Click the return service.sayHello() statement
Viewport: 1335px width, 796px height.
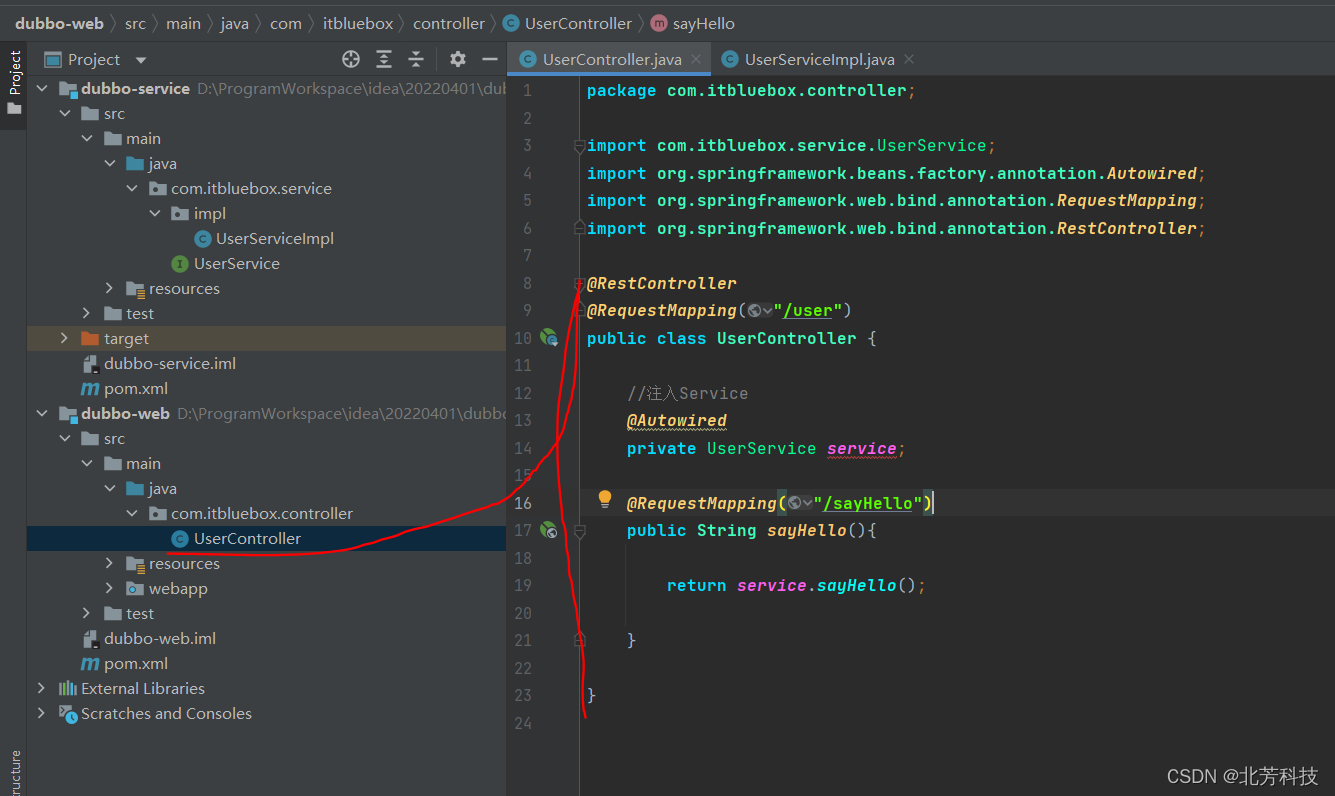pos(796,585)
